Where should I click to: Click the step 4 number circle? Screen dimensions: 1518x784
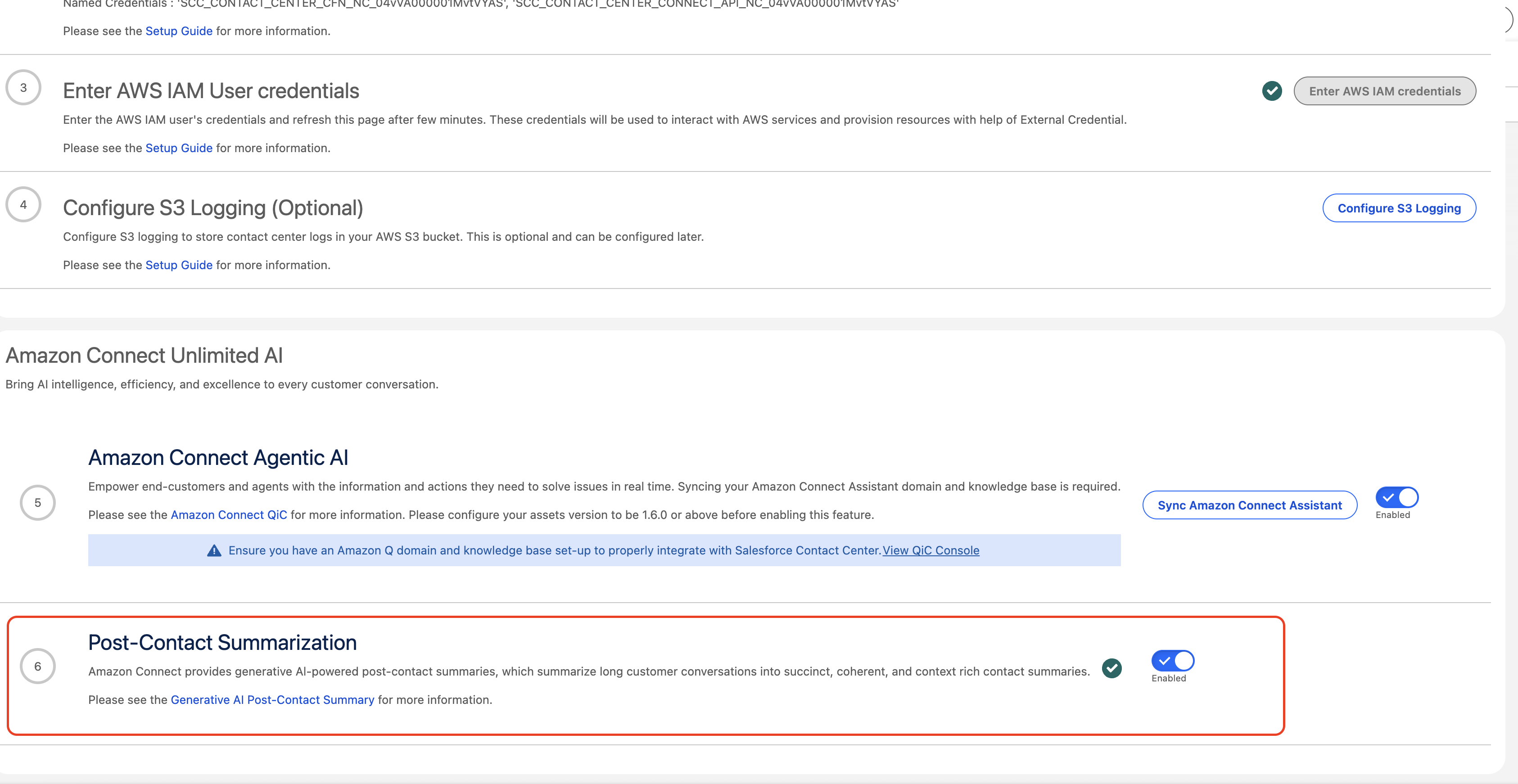tap(23, 204)
